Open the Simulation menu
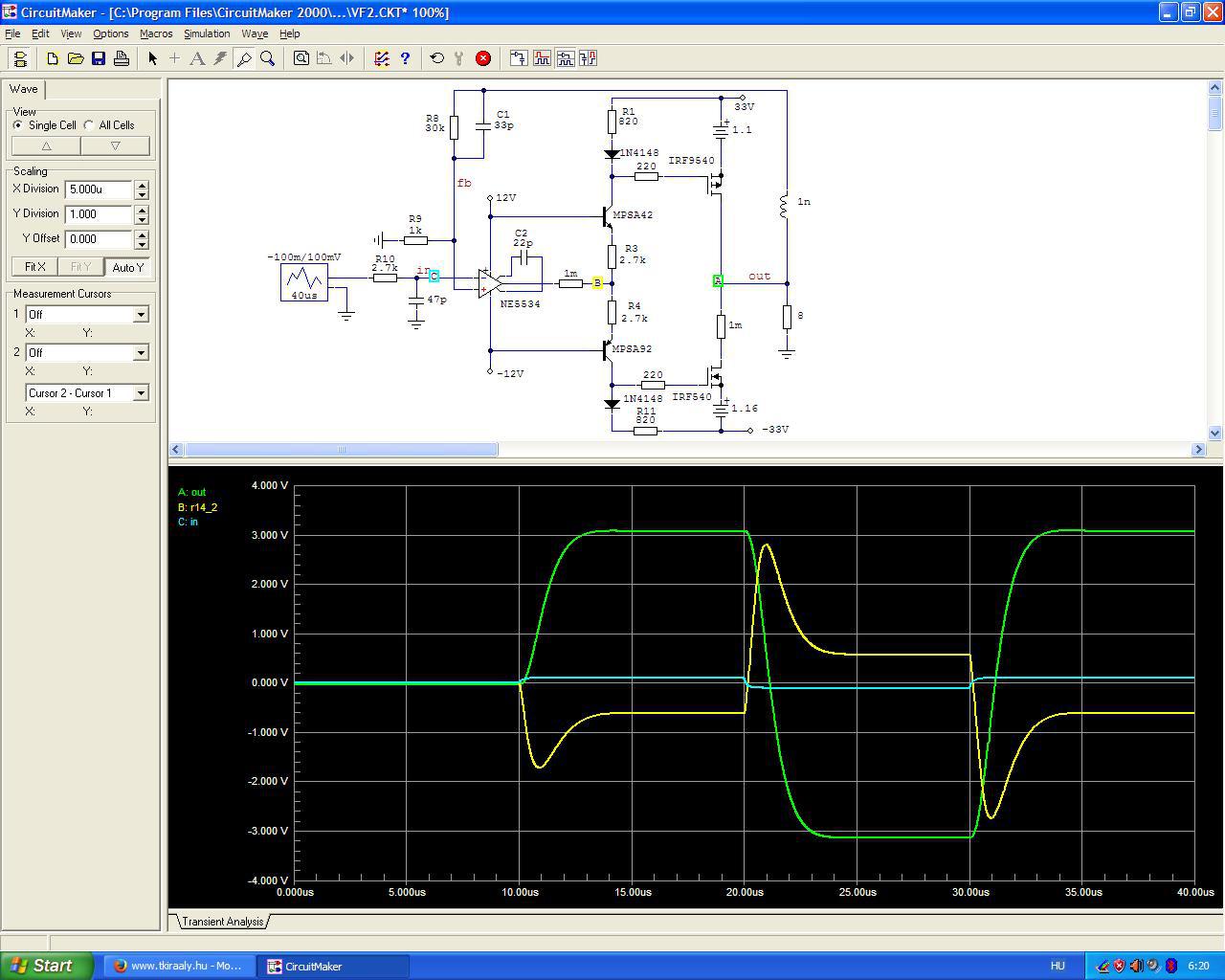The image size is (1225, 980). [x=207, y=33]
